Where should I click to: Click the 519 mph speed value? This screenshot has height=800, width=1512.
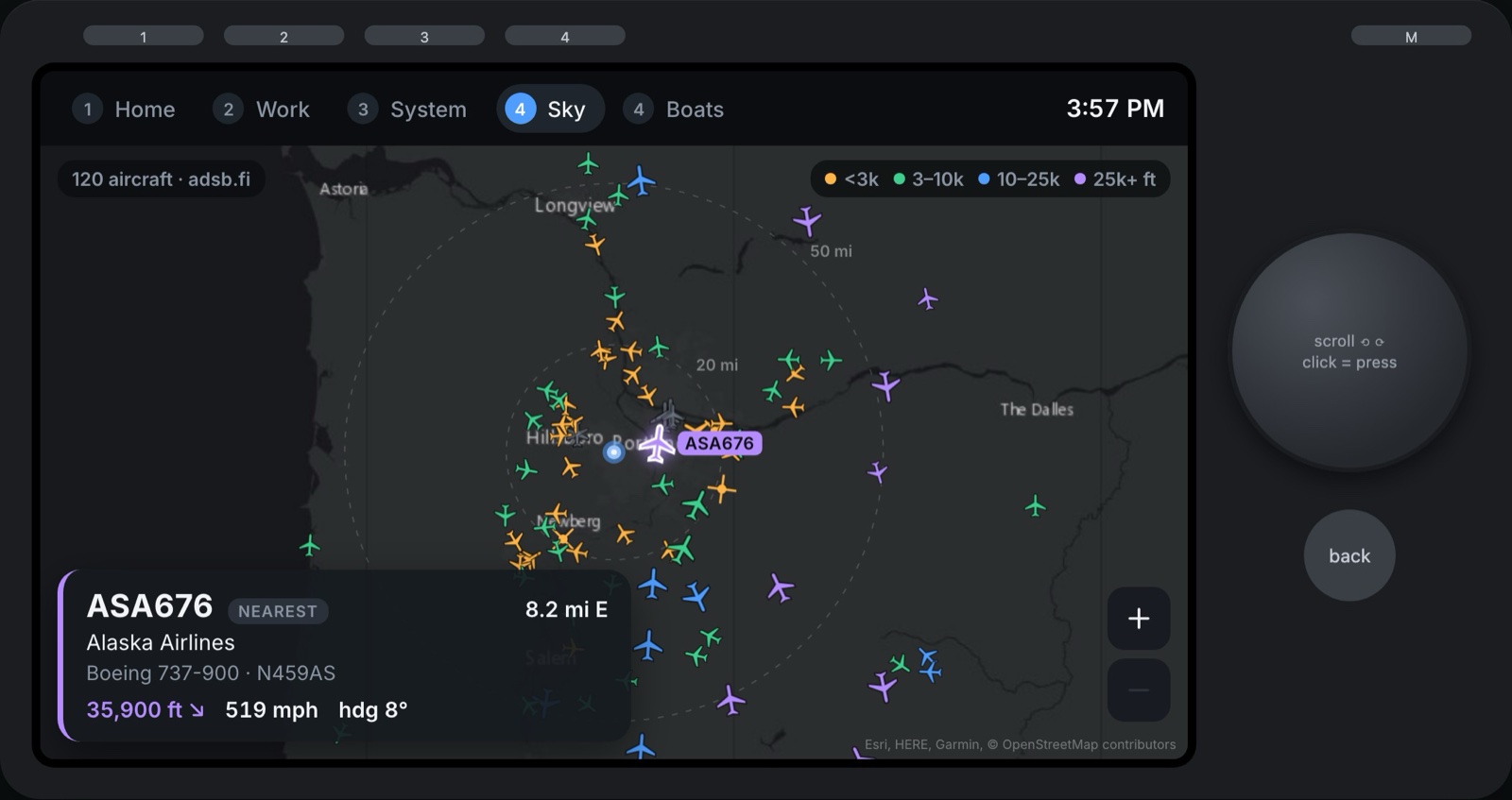pos(271,709)
